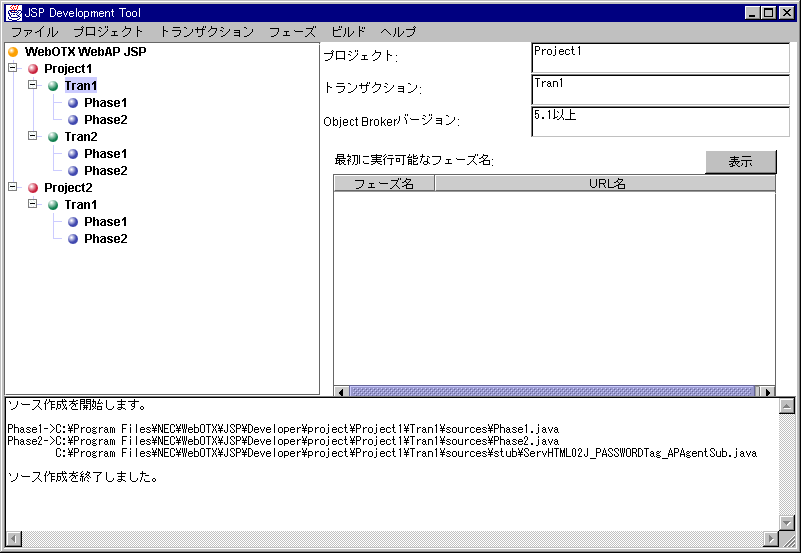The height and width of the screenshot is (553, 801).
Task: Click the URL名 column header
Action: pos(605,184)
